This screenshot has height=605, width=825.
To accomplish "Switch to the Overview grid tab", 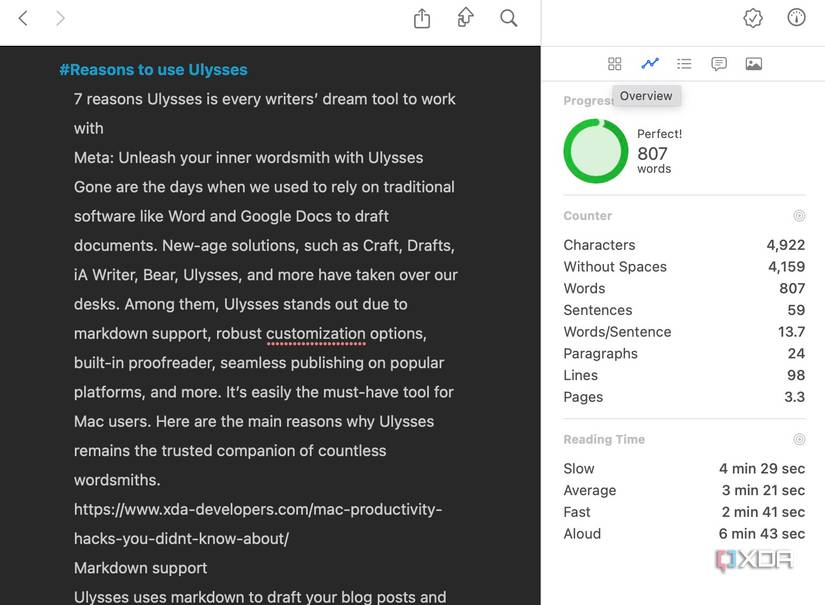I will (x=615, y=64).
